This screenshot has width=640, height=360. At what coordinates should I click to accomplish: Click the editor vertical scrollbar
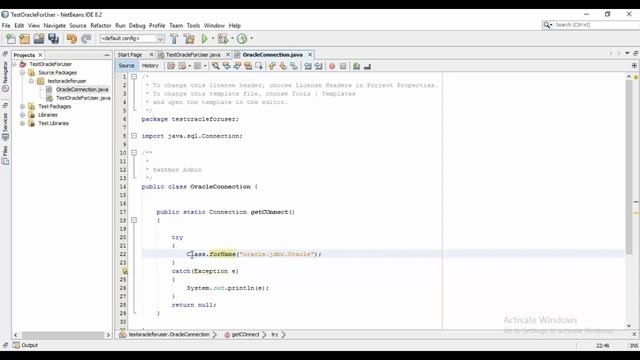pyautogui.click(x=629, y=167)
